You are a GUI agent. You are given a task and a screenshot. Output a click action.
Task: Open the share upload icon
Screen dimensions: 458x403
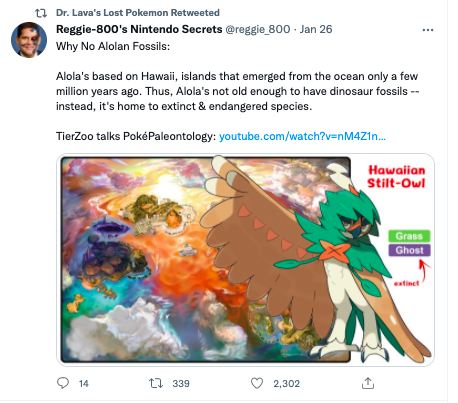(x=368, y=383)
